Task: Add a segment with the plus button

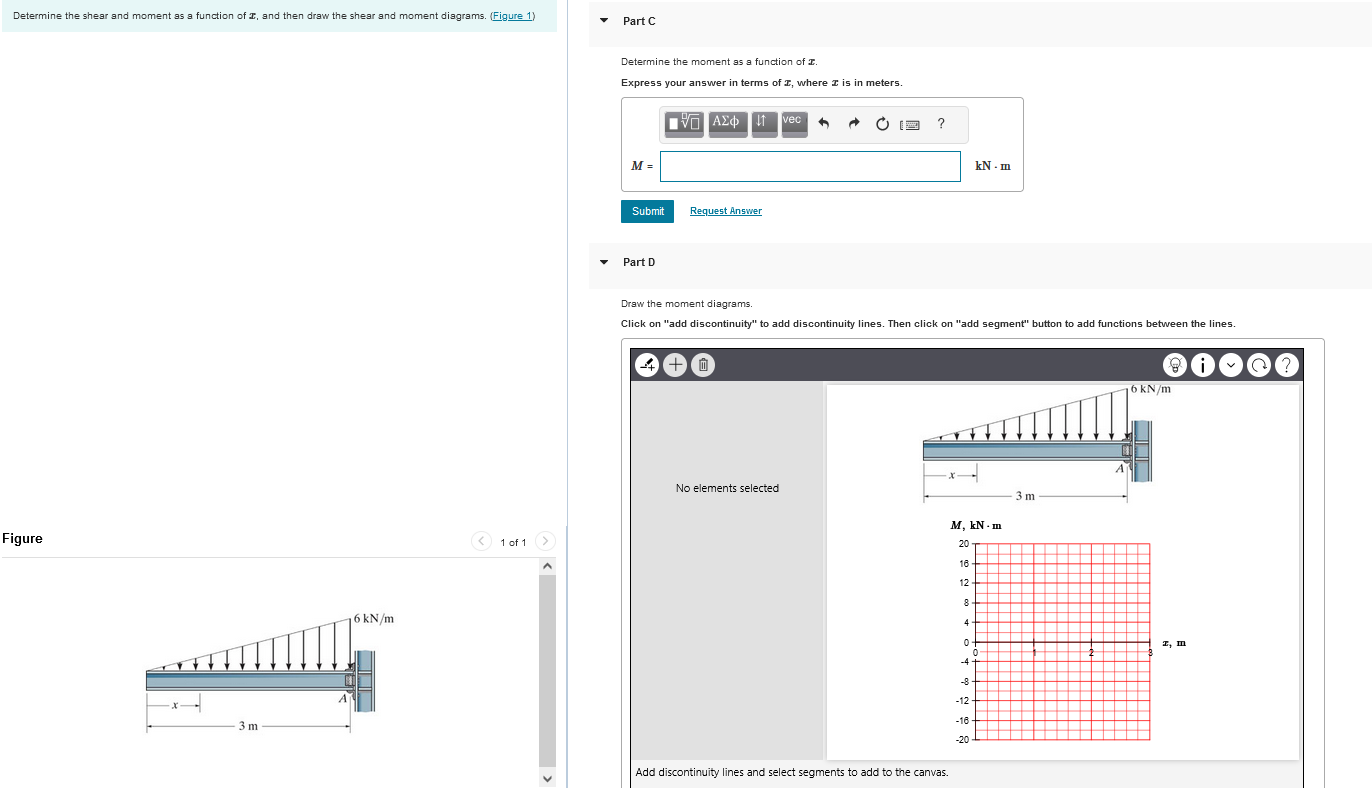Action: (x=676, y=365)
